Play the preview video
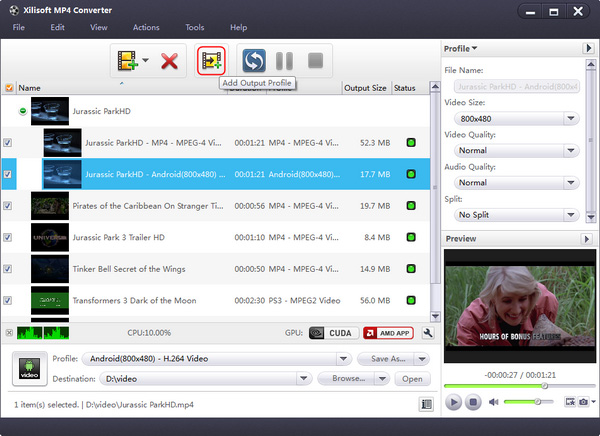The height and width of the screenshot is (436, 600). tap(453, 402)
